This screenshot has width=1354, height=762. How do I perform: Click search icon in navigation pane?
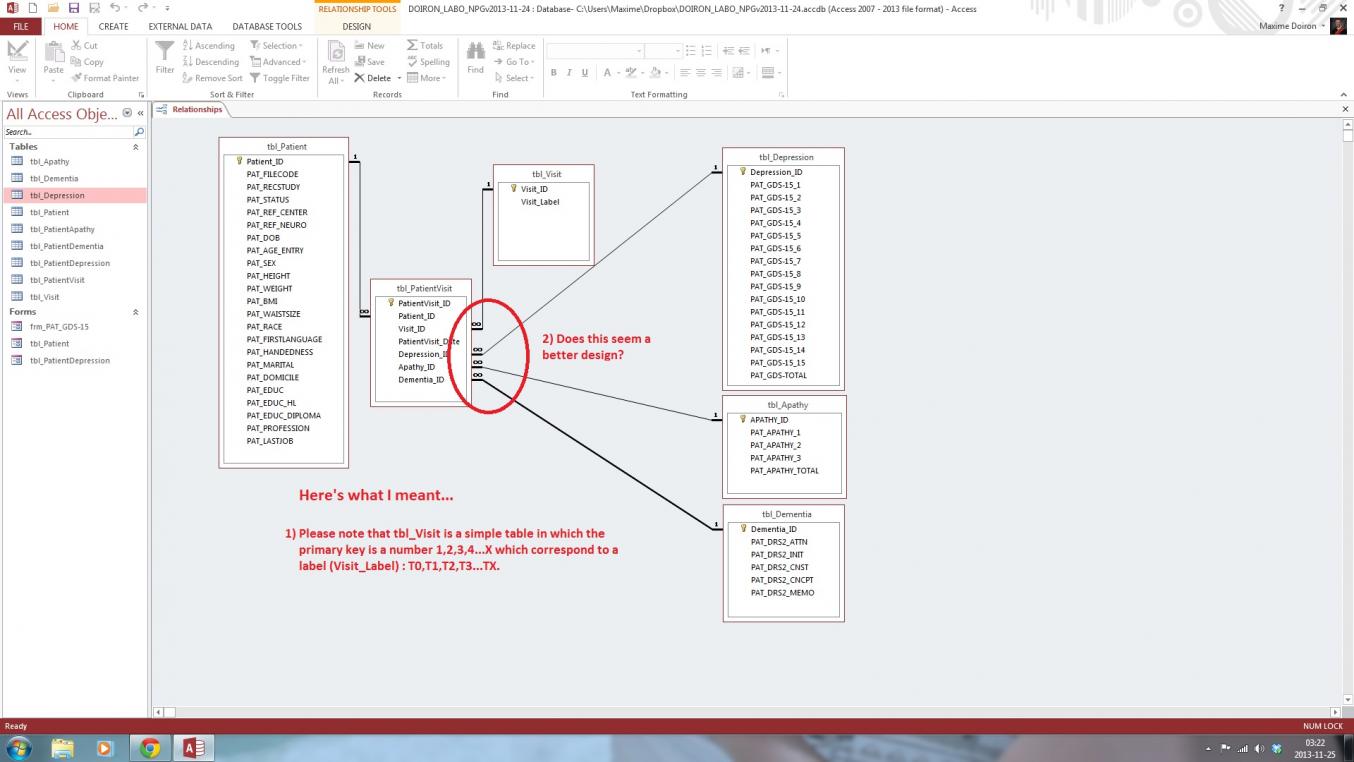[x=139, y=132]
